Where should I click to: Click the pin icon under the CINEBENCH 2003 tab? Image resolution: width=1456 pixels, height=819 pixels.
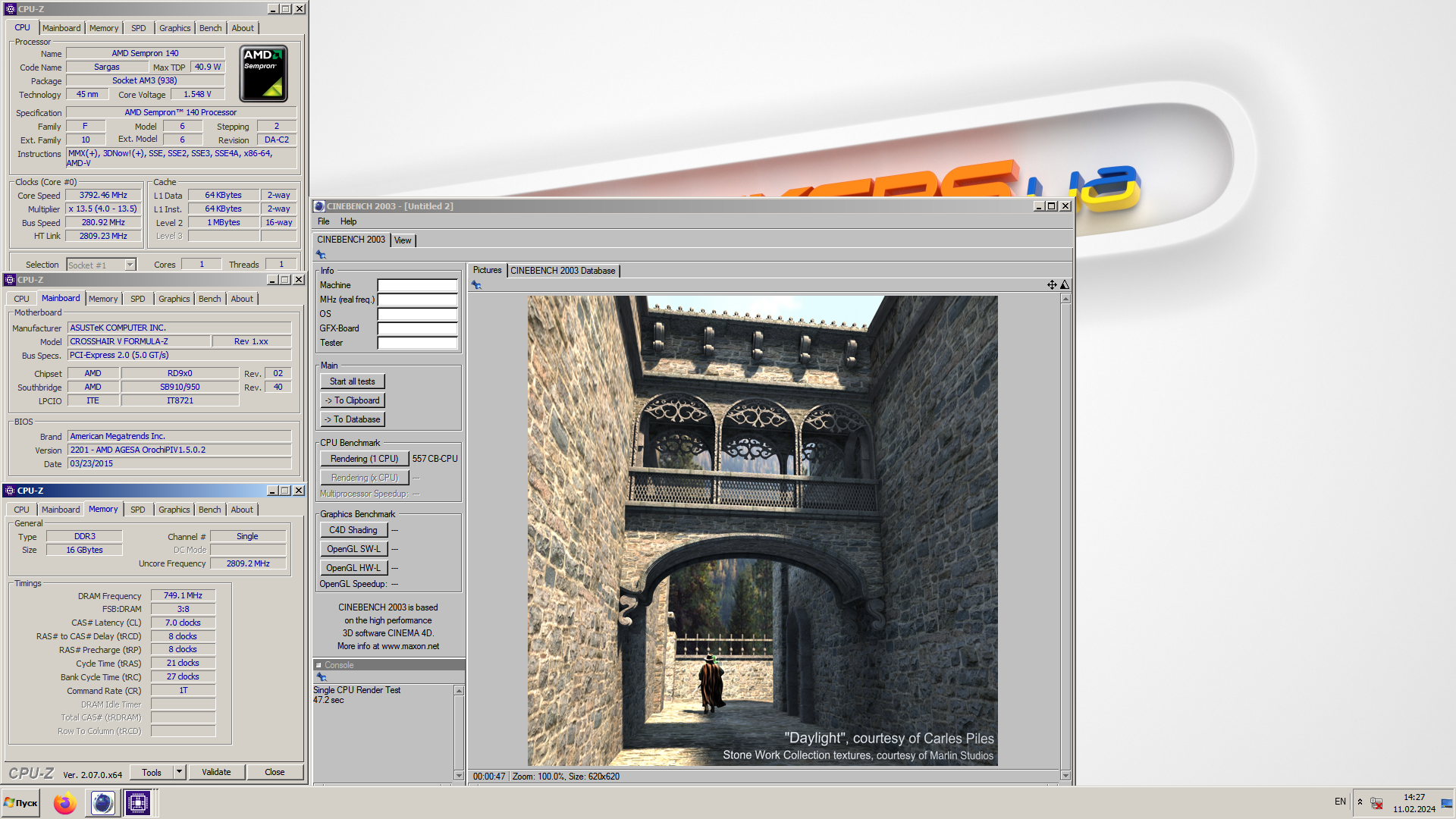click(x=321, y=255)
